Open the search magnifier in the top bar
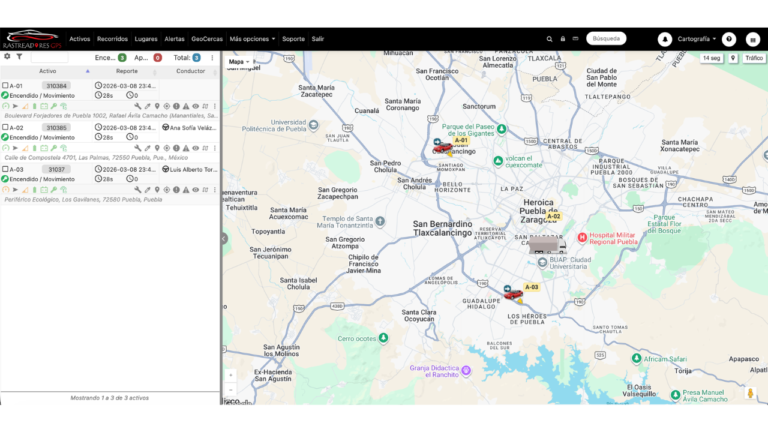Screen dimensions: 768x432 click(x=550, y=39)
